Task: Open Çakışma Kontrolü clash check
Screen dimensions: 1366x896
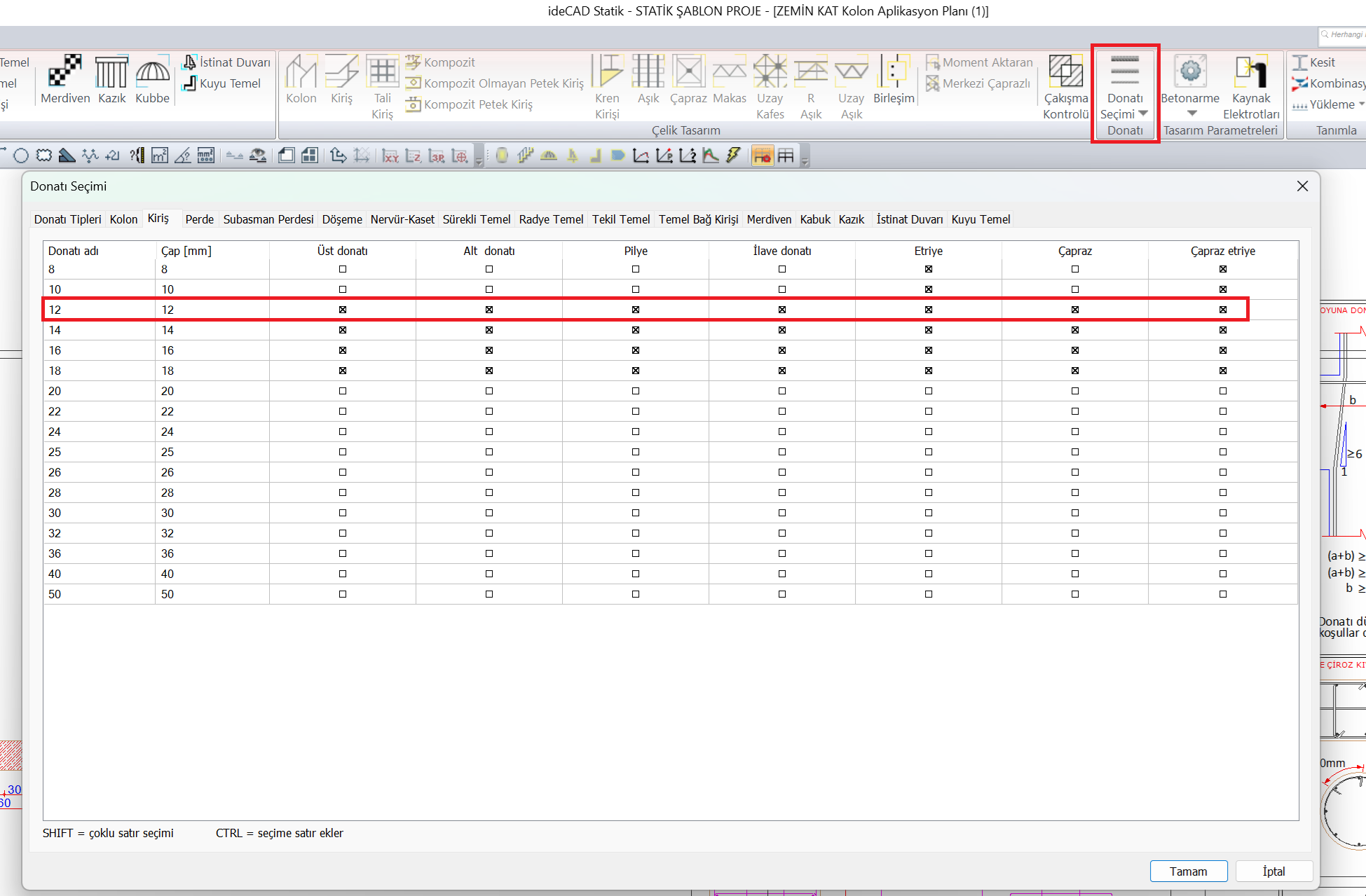Action: (1065, 88)
